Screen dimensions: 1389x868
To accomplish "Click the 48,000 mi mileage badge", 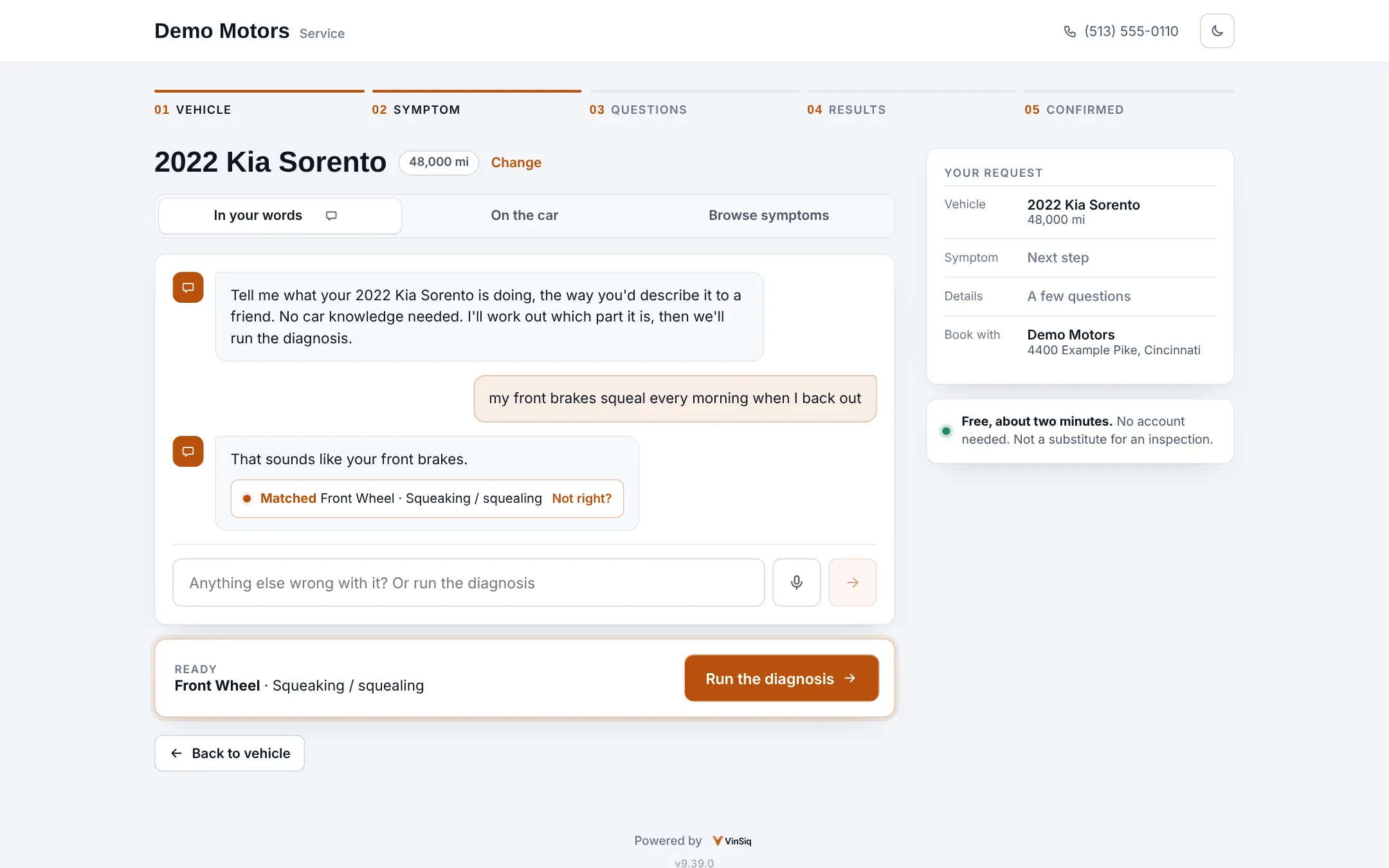I will point(439,162).
